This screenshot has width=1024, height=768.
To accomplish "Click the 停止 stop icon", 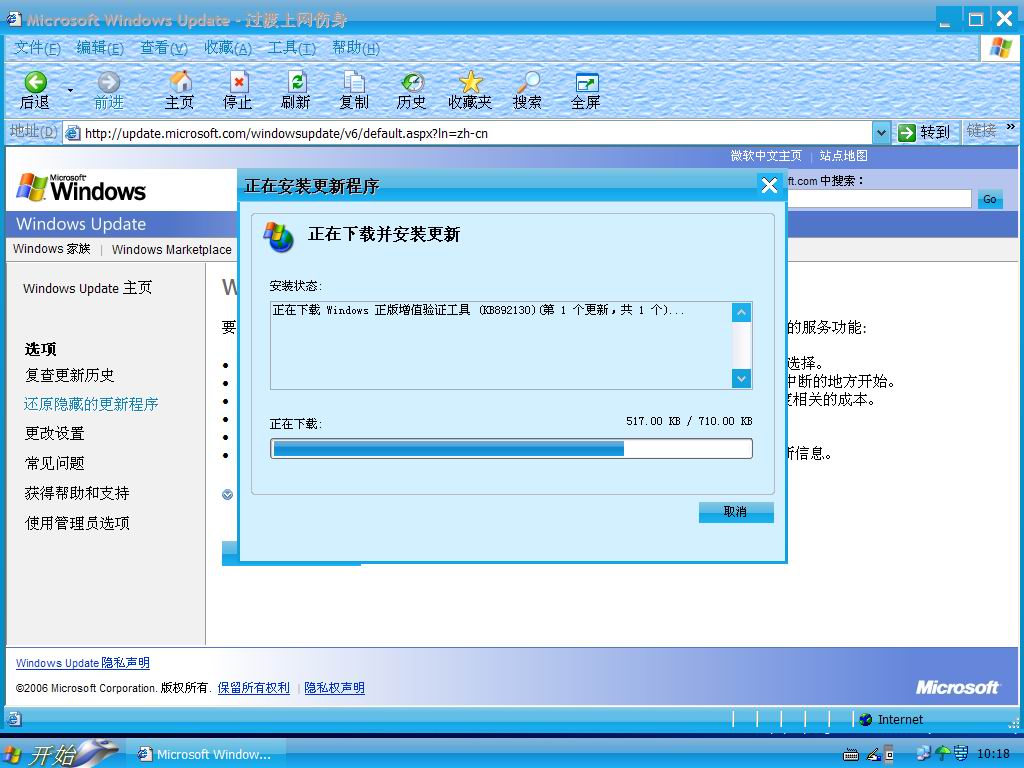I will click(238, 82).
